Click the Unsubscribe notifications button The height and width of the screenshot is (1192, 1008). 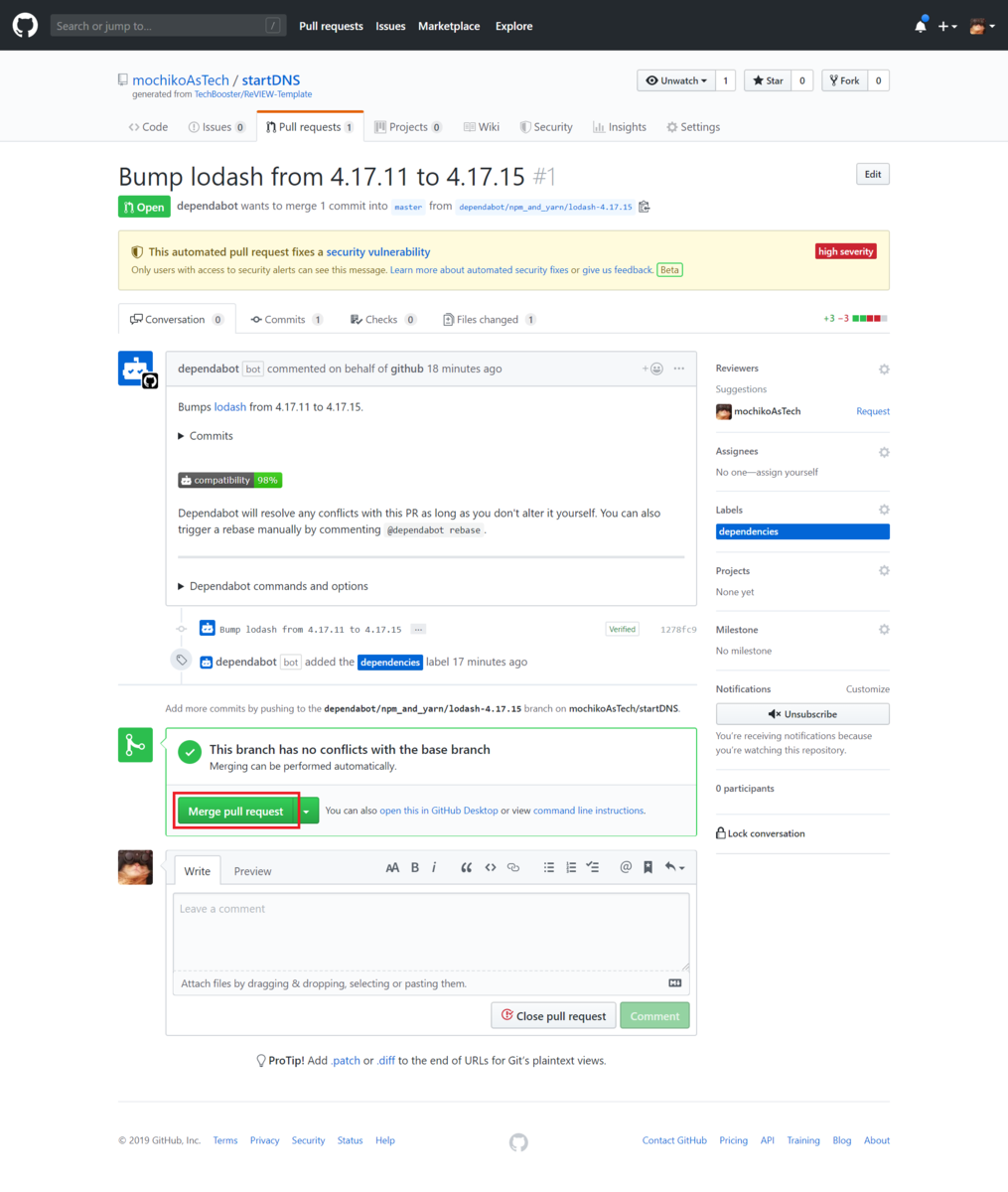[802, 714]
